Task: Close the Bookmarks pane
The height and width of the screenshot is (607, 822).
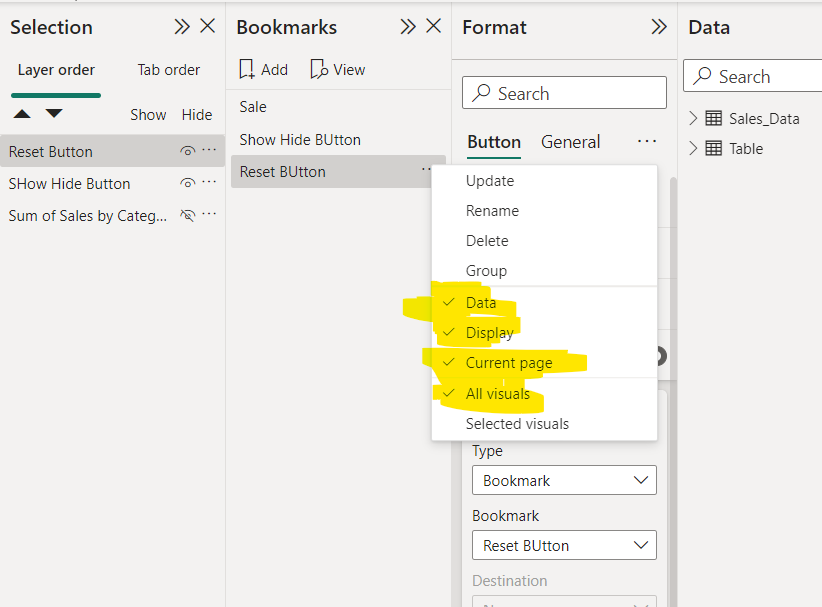Action: coord(434,26)
